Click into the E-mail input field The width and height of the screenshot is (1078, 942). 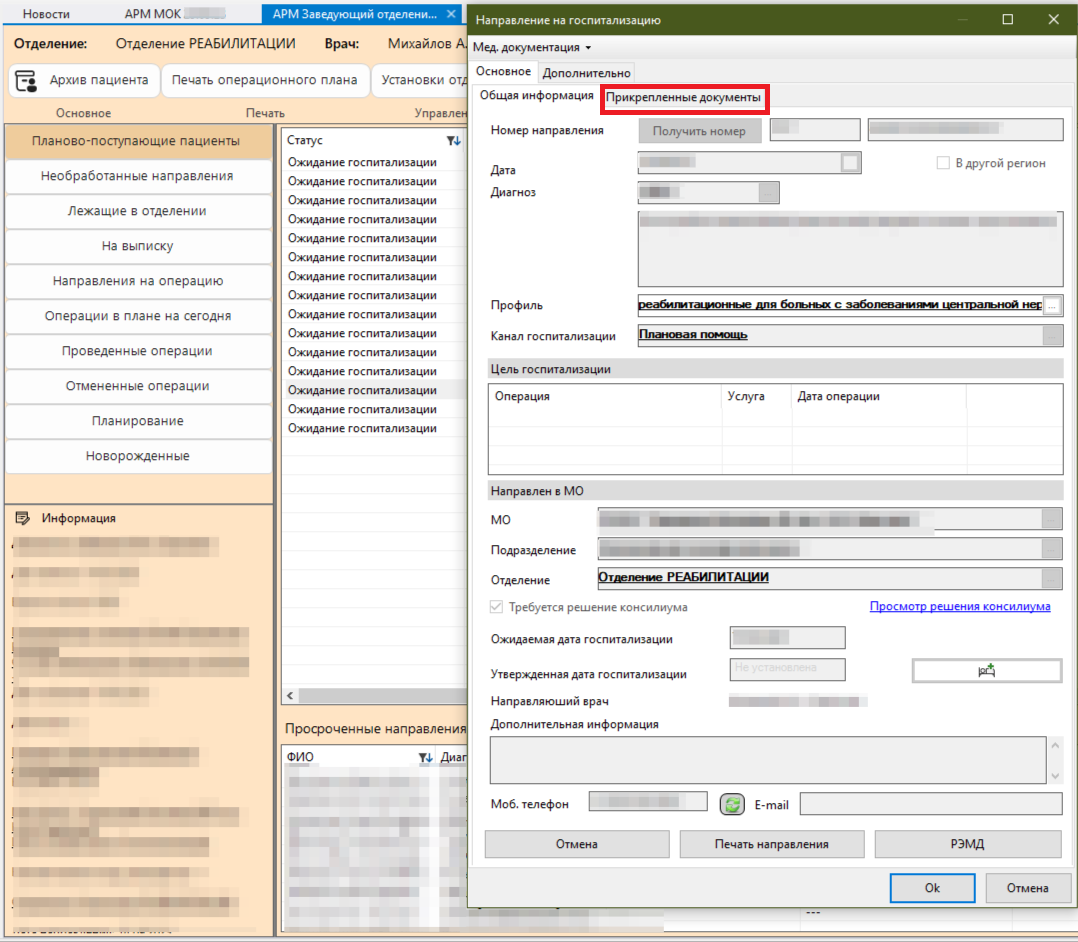(x=931, y=804)
